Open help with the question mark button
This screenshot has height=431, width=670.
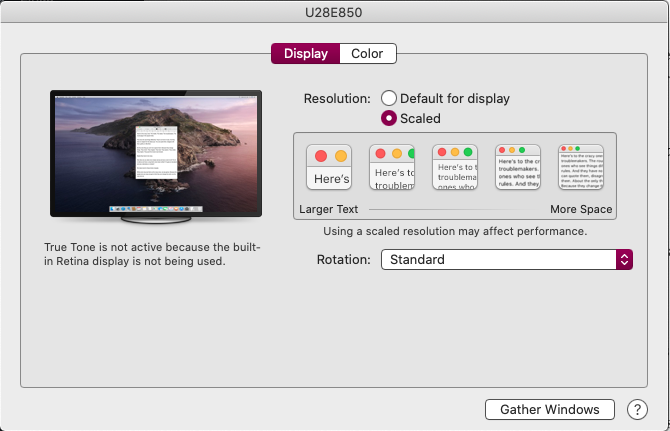pos(637,410)
